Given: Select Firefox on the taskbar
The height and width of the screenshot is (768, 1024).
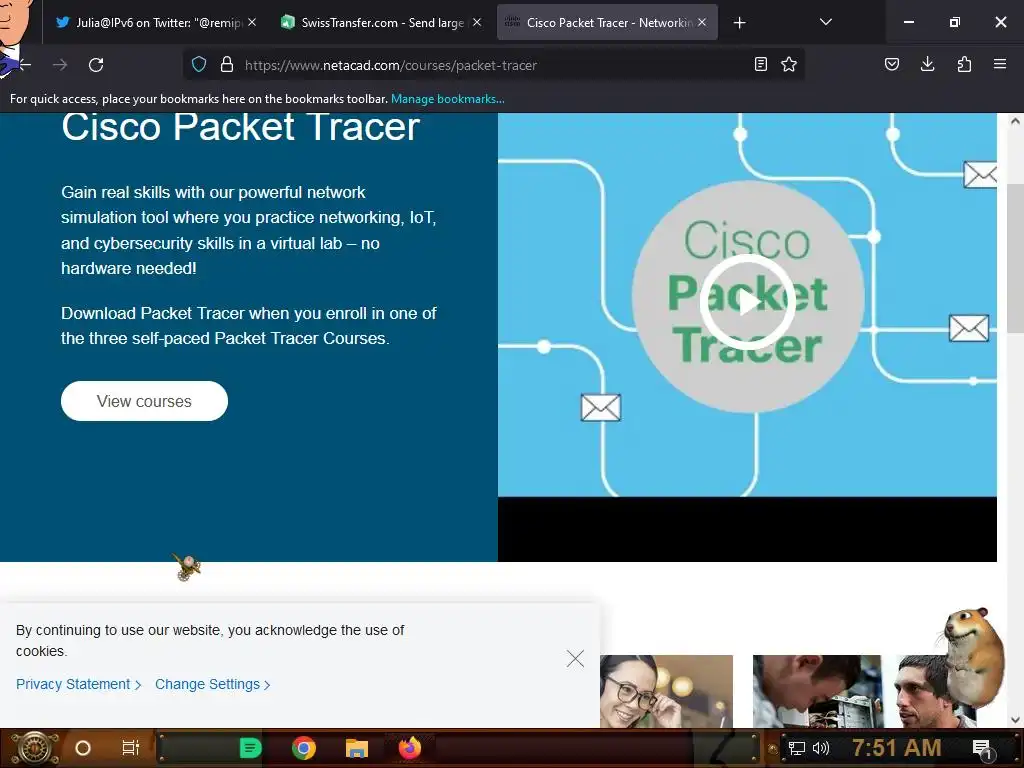Looking at the screenshot, I should [x=410, y=748].
